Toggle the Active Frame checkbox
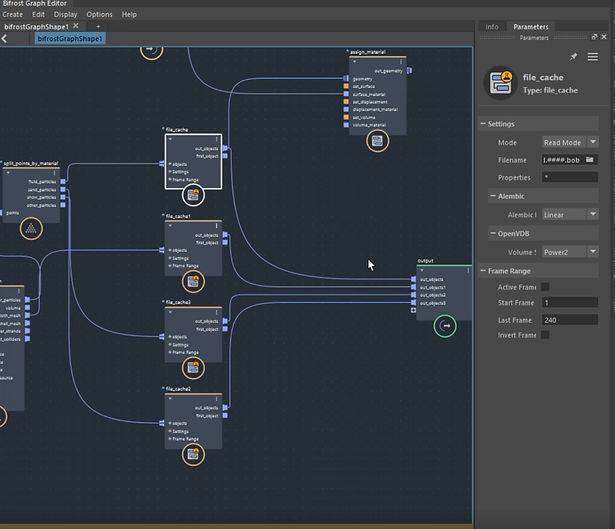Viewport: 615px width, 529px height. click(545, 287)
